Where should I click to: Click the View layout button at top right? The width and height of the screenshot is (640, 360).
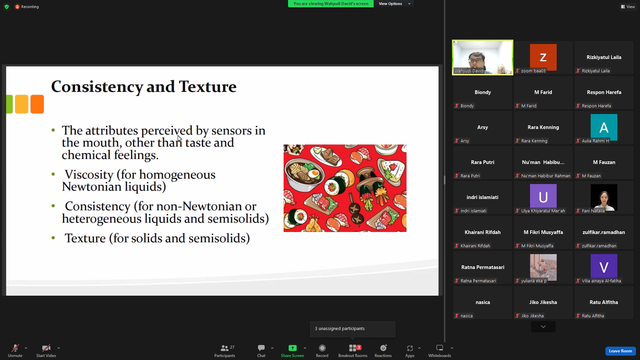point(628,7)
